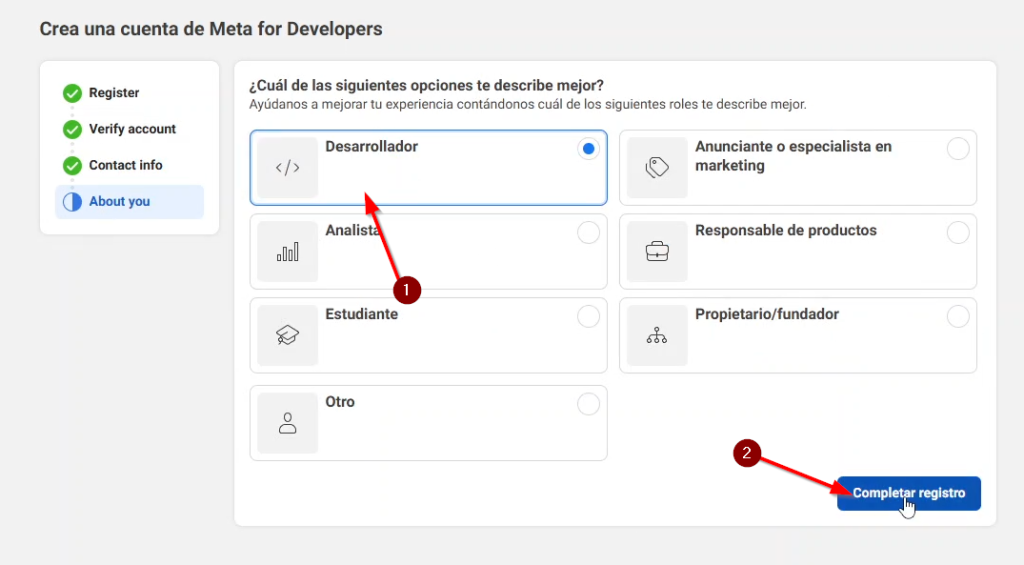Open the Register step
The image size is (1024, 565).
114,93
